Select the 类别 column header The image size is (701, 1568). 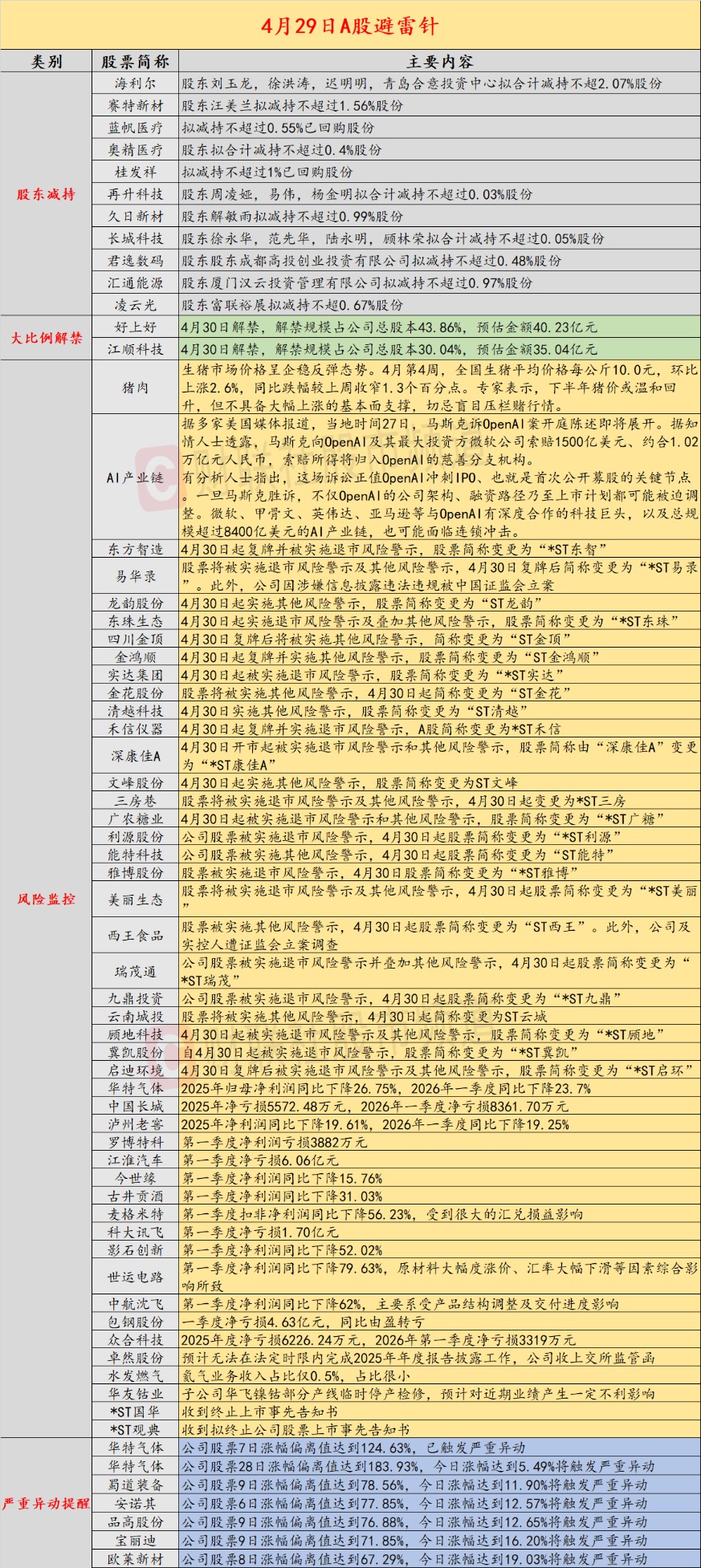pos(47,62)
